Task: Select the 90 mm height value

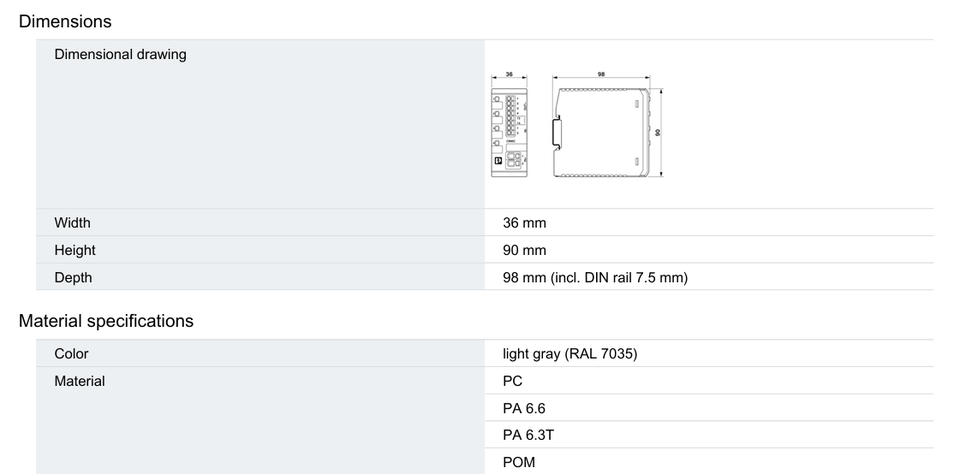Action: pyautogui.click(x=524, y=250)
